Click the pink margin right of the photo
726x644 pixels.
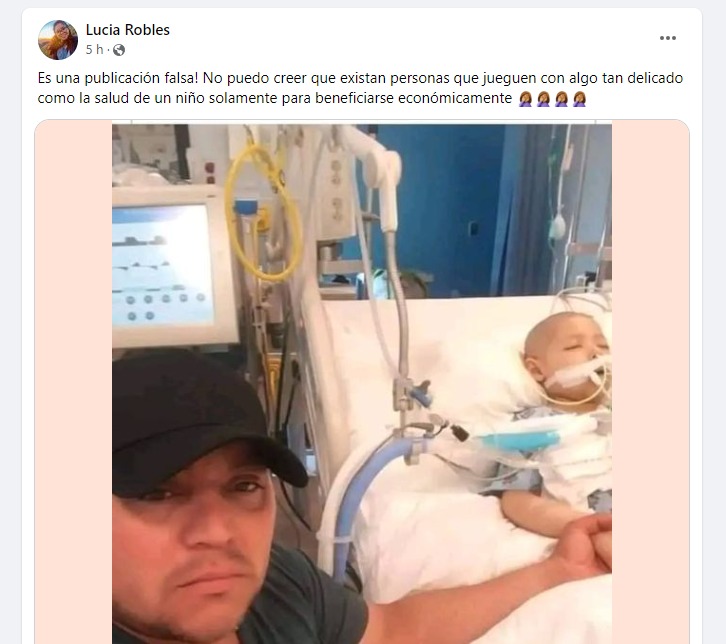[651, 382]
